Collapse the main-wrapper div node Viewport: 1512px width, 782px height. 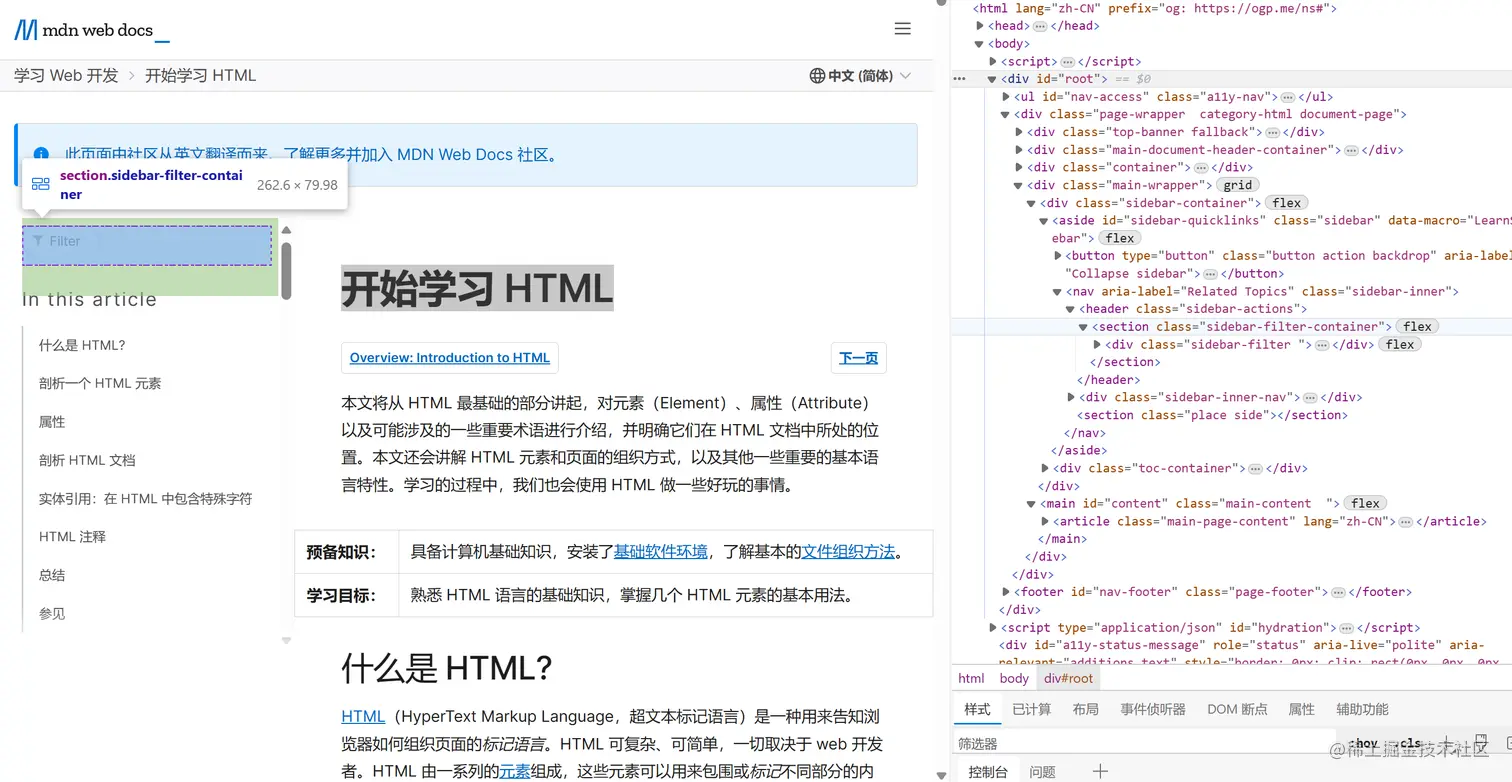[x=1020, y=185]
